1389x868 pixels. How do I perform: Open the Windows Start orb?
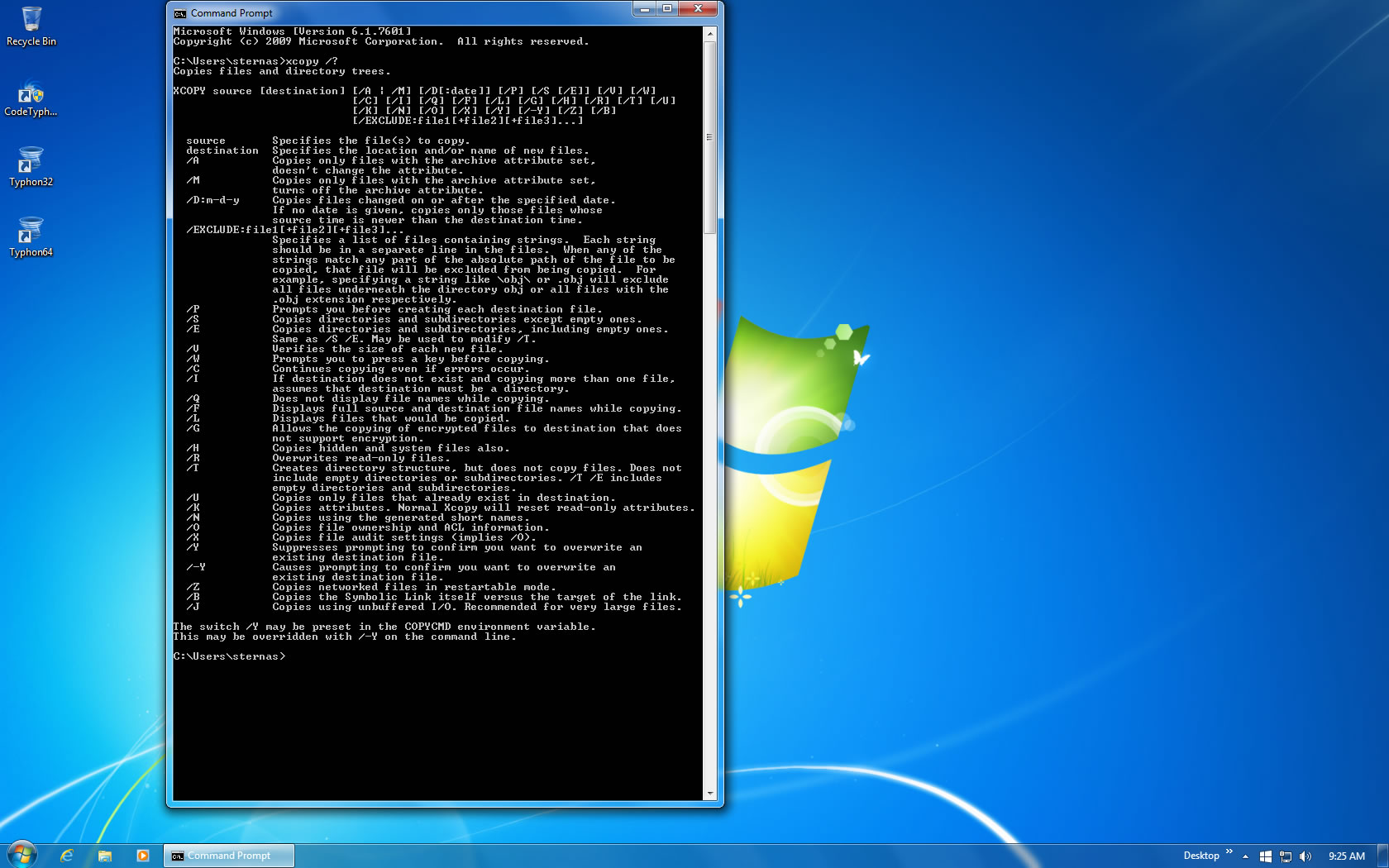[x=22, y=855]
